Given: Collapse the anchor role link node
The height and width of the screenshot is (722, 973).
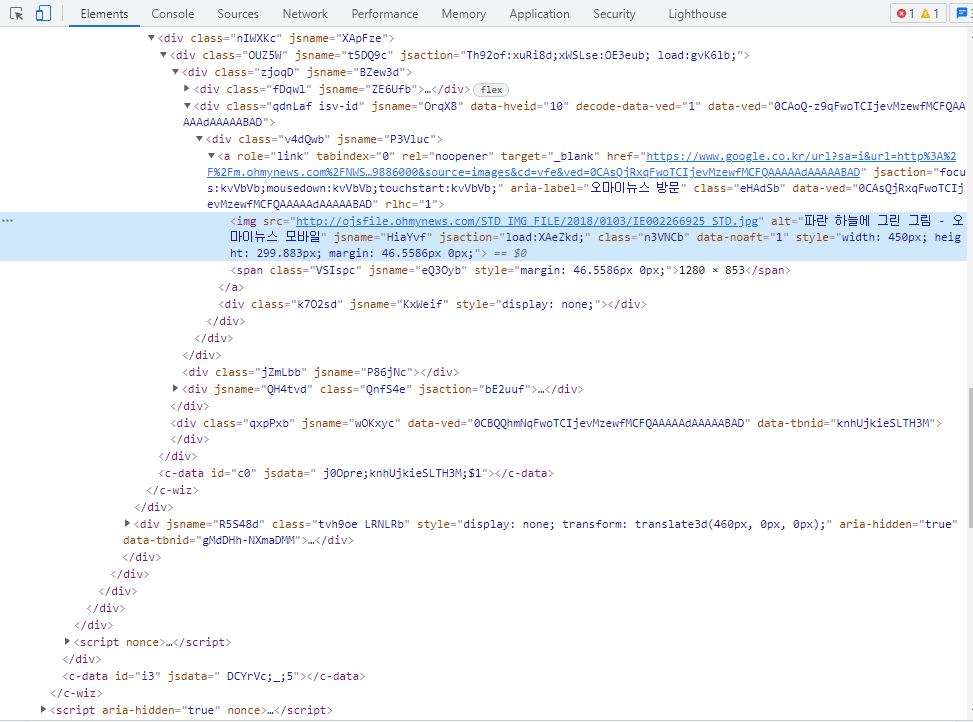Looking at the screenshot, I should [x=211, y=156].
